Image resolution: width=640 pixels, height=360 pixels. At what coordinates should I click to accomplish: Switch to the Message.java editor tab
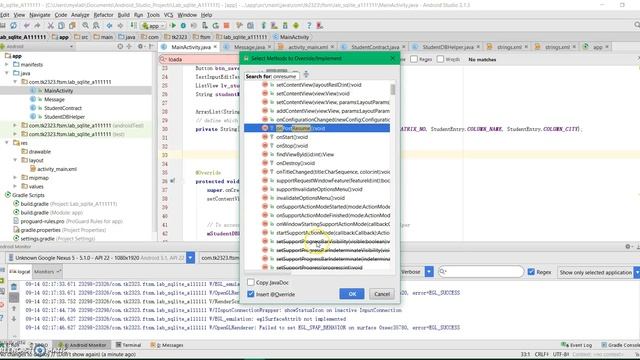coord(249,47)
